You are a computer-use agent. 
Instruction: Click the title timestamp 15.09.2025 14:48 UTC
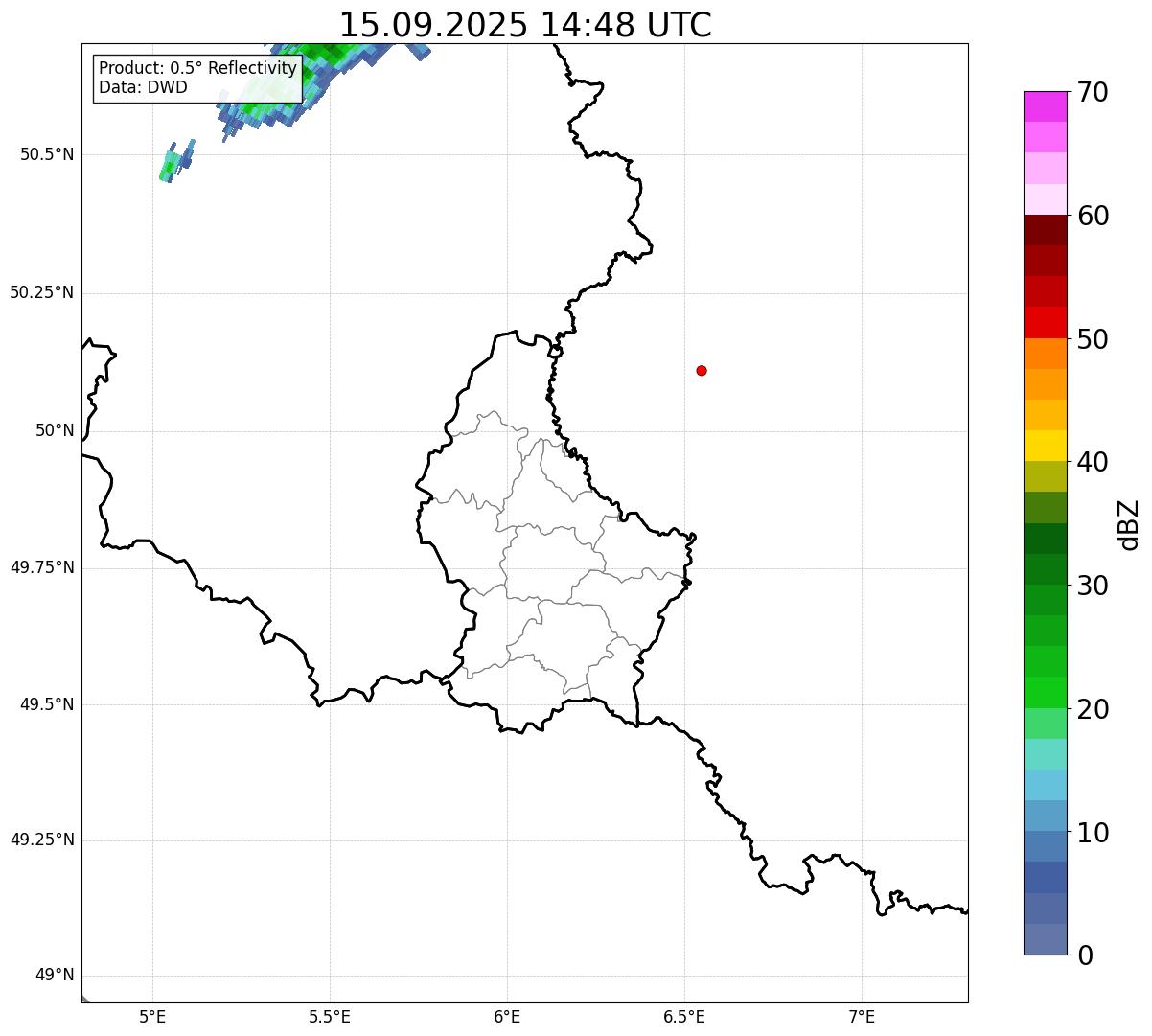point(525,25)
